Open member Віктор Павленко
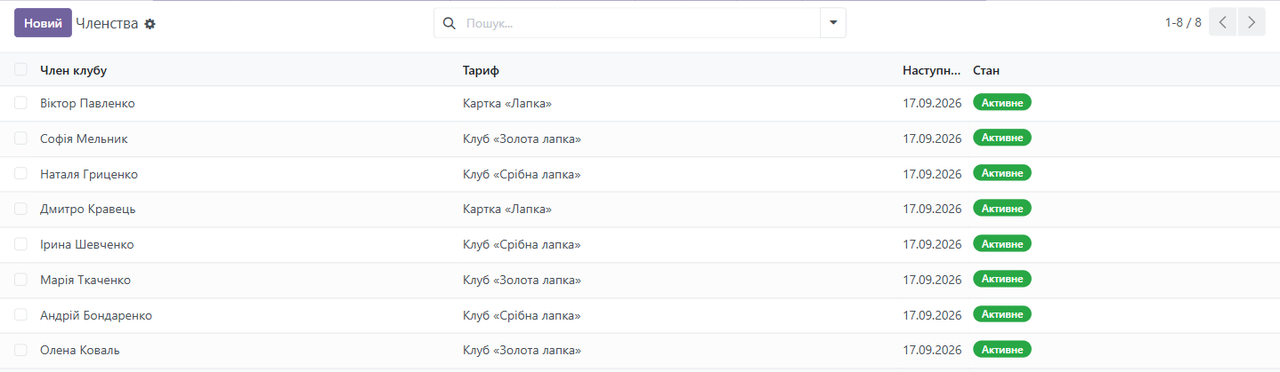This screenshot has width=1280, height=372. pos(87,103)
